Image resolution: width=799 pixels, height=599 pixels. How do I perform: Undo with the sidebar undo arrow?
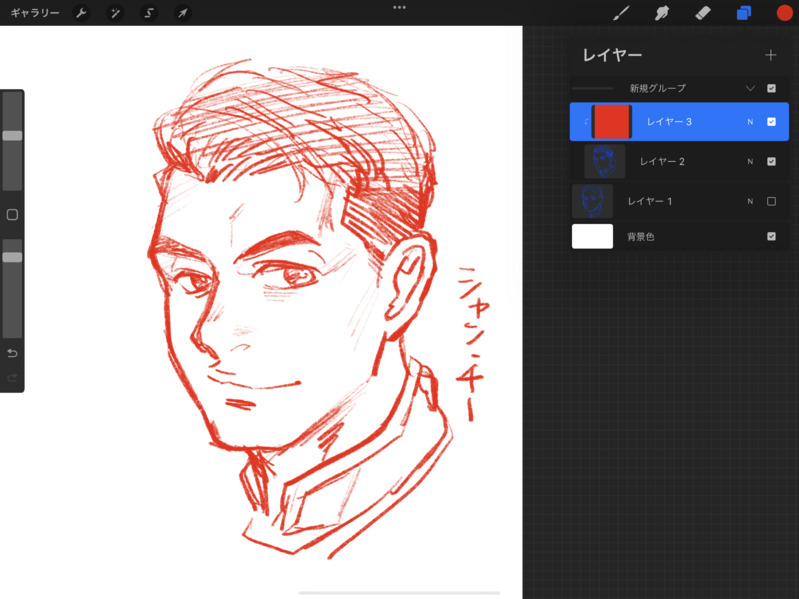(12, 353)
